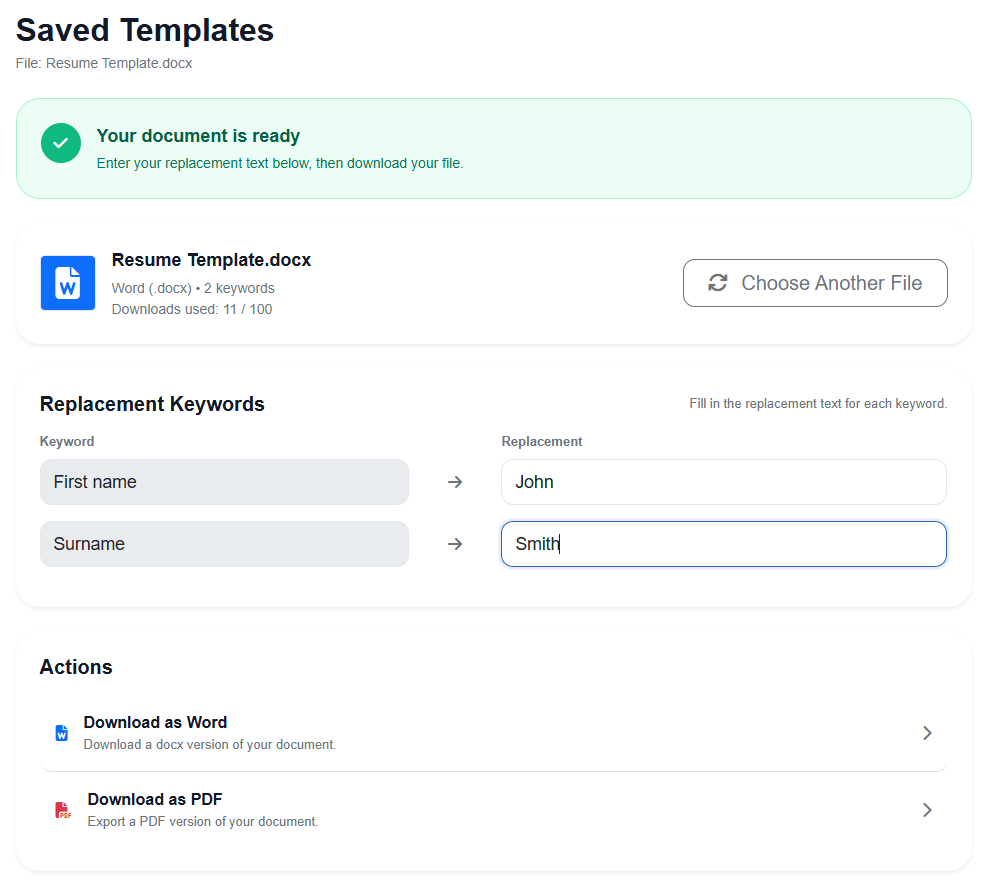
Task: Click the Replacement Keywords section heading
Action: [152, 404]
